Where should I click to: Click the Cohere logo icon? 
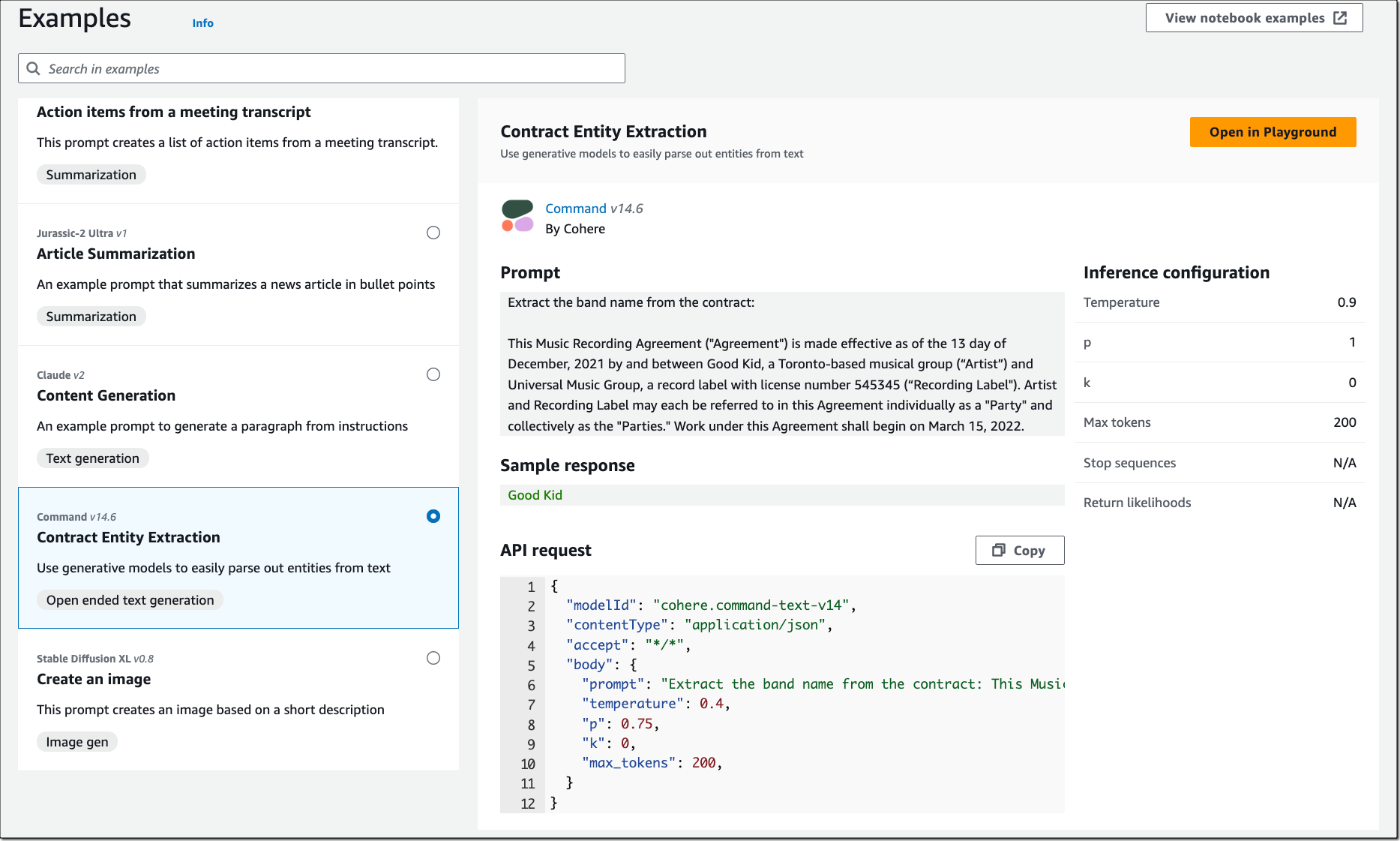pyautogui.click(x=517, y=216)
